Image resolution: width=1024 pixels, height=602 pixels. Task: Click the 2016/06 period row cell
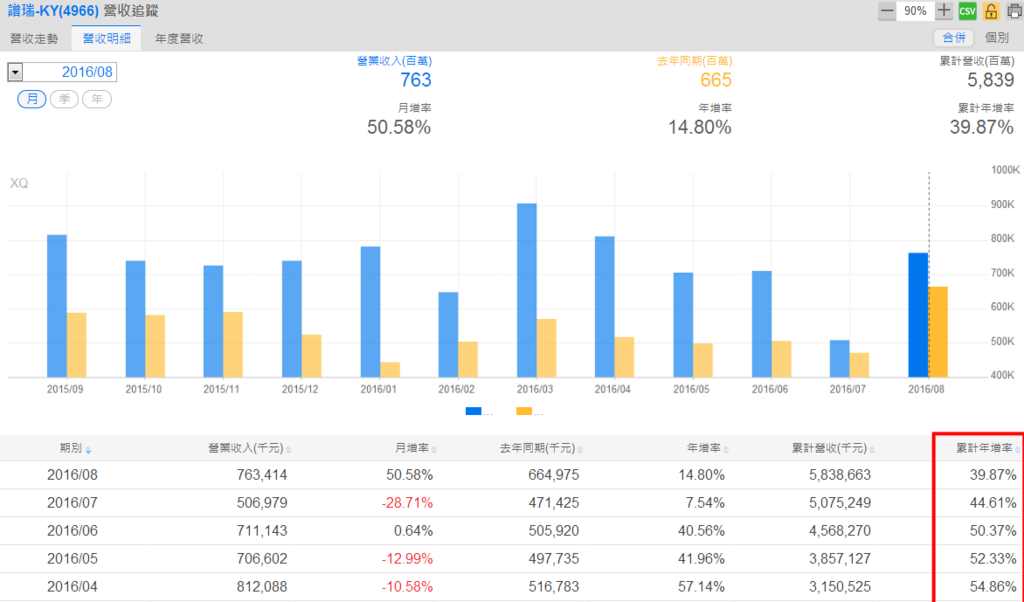pyautogui.click(x=72, y=531)
